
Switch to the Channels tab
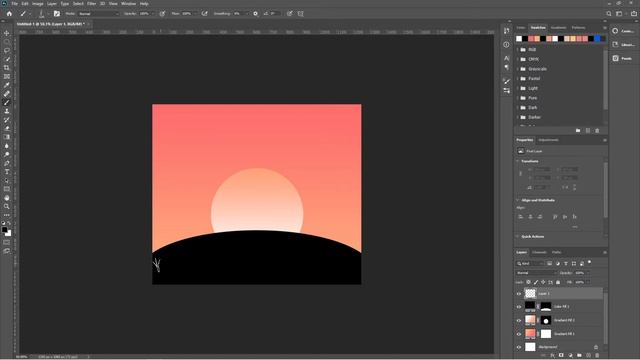[x=539, y=252]
